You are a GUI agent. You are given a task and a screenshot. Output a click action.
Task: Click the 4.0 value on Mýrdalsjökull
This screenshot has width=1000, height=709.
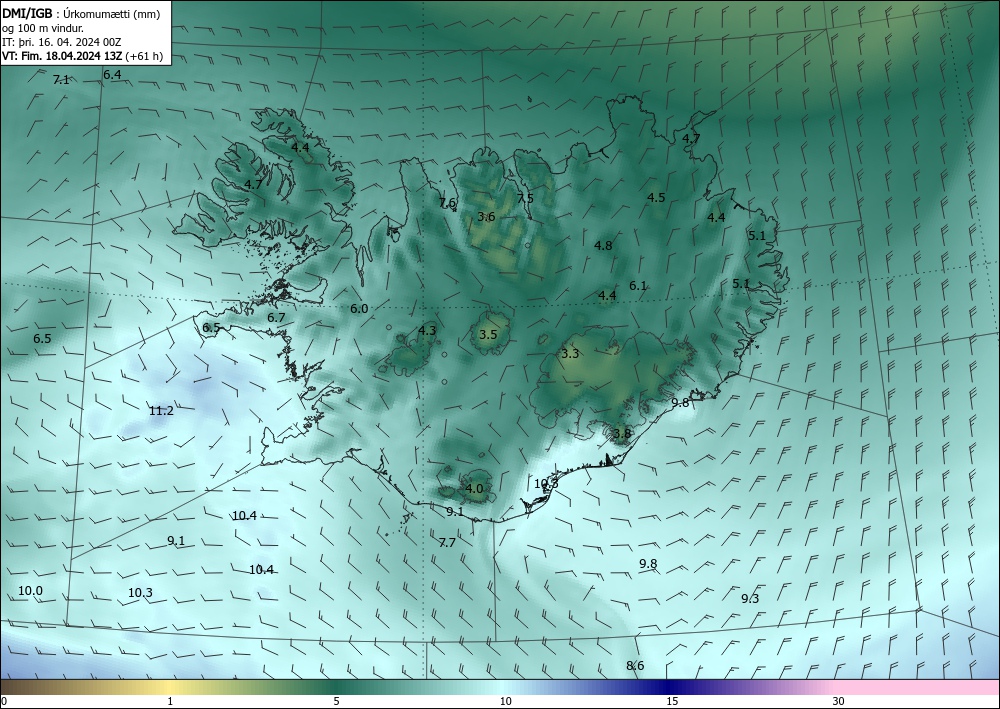474,489
